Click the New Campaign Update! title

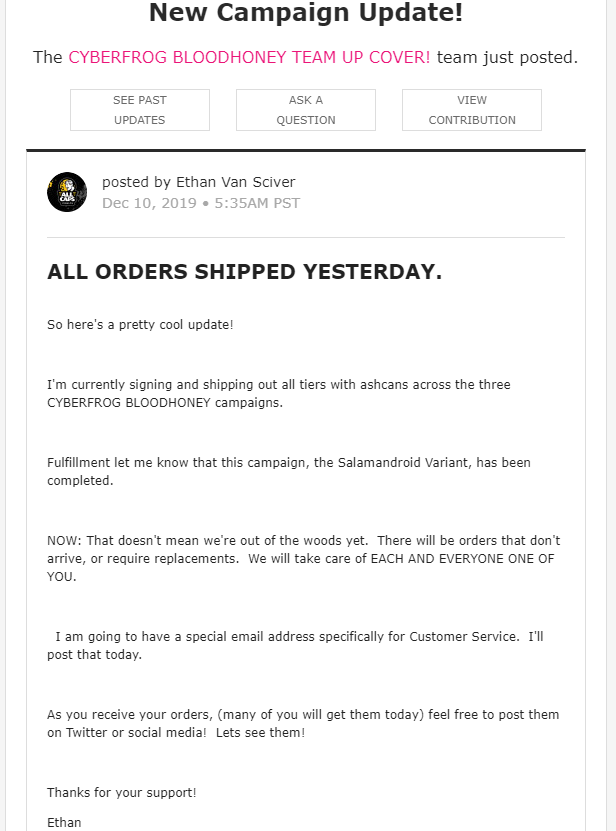point(306,12)
